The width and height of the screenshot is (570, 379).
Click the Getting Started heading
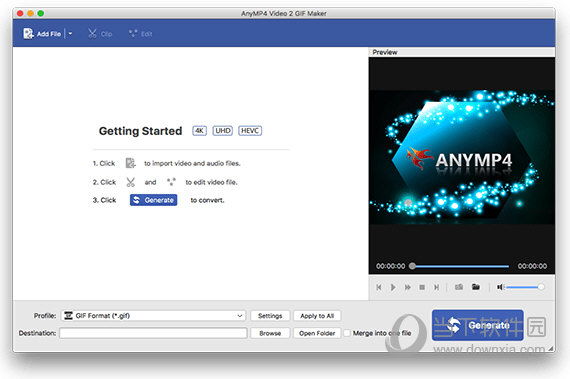tap(140, 131)
